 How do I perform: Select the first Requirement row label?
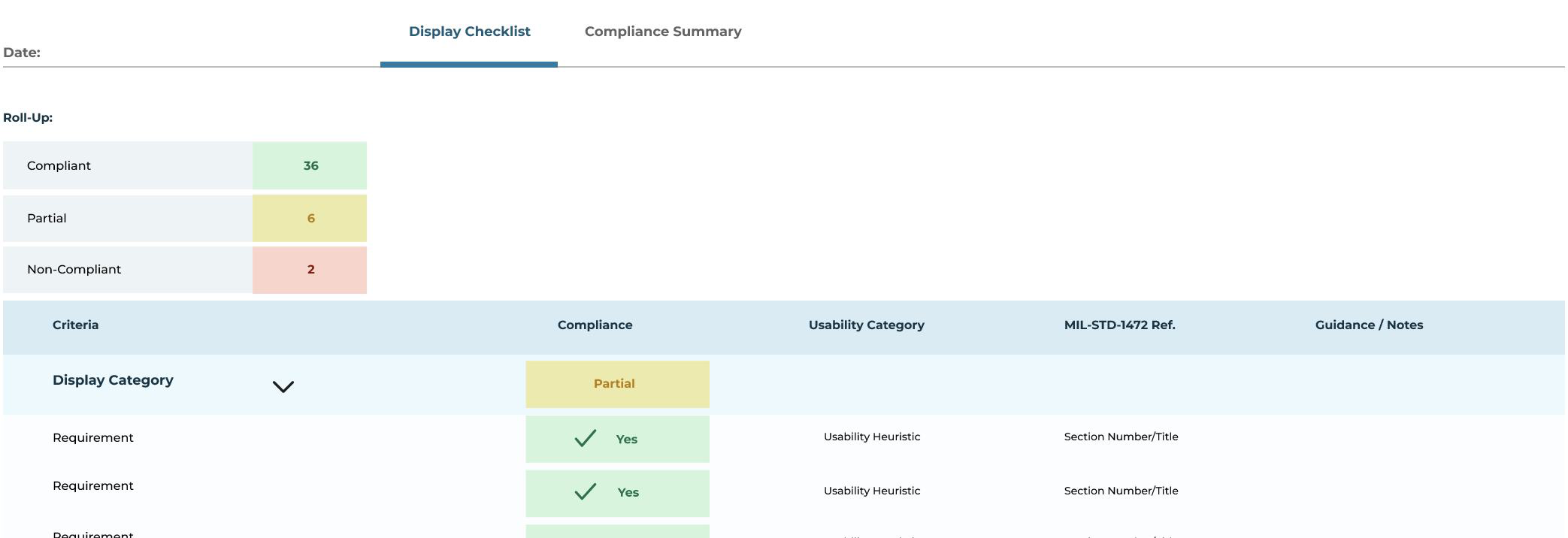(93, 438)
